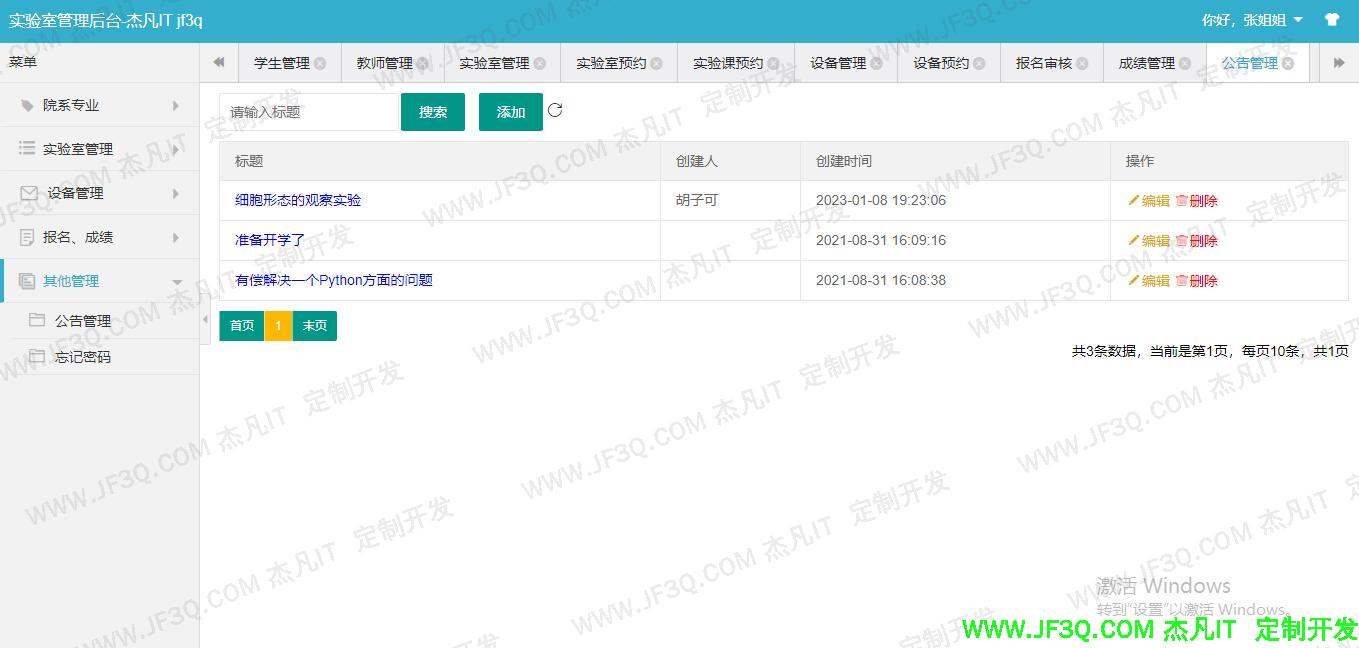Click the tag icon beside 院系专业

(x=26, y=105)
